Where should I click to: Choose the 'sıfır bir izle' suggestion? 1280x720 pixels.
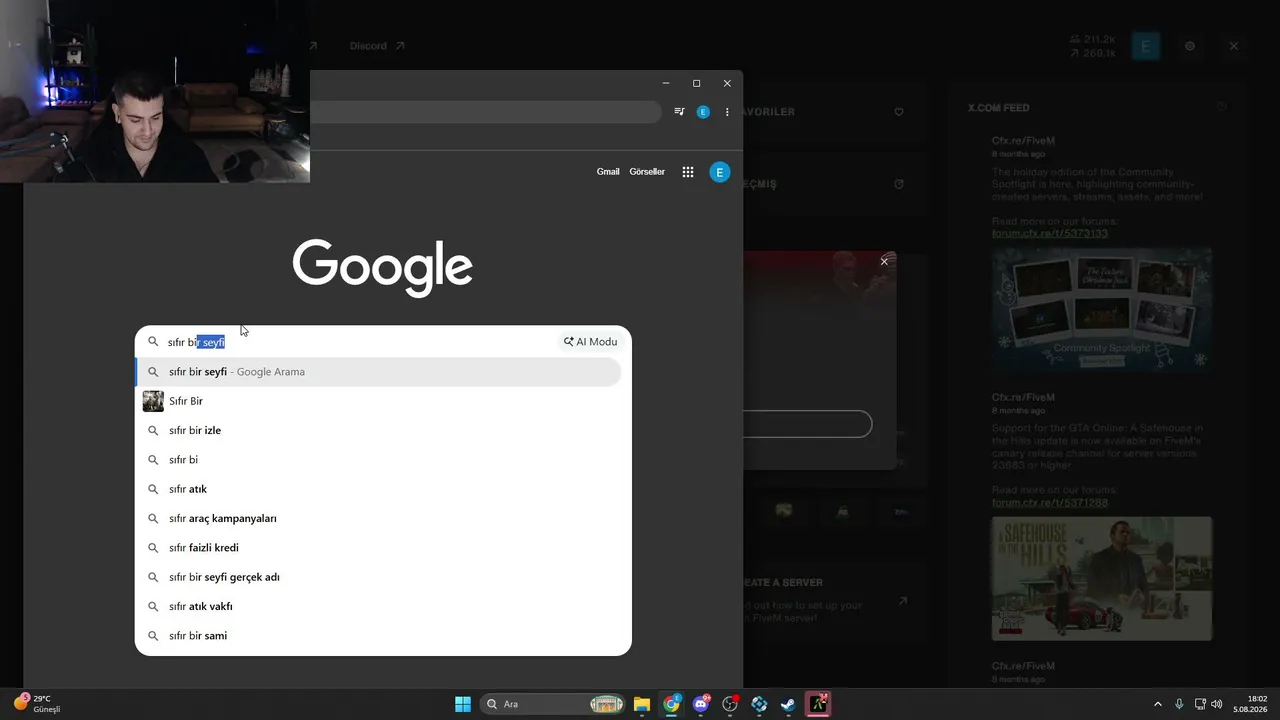(x=378, y=430)
